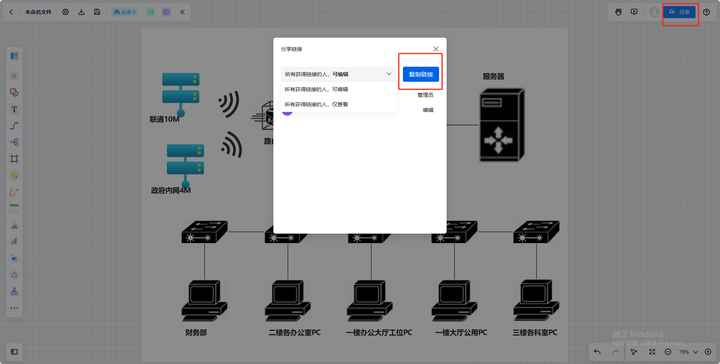Click the 一楼大厅公用PC label
This screenshot has width=720, height=364.
(x=461, y=332)
